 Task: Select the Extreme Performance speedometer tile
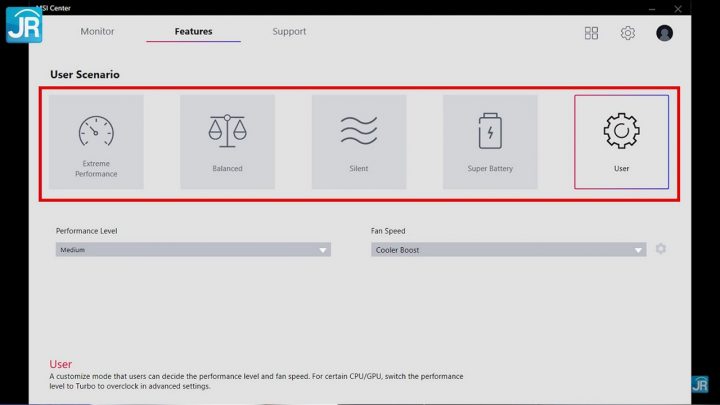[96, 142]
